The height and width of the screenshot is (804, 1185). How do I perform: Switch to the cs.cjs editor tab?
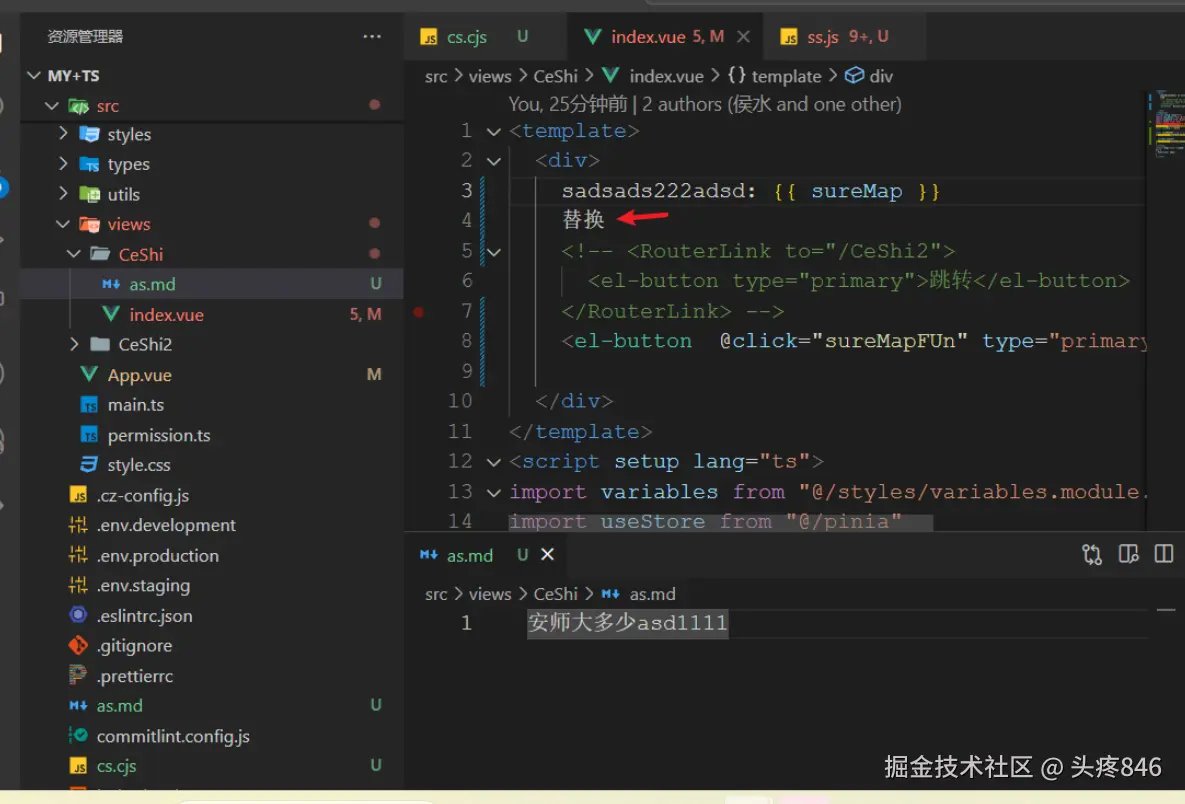(x=484, y=36)
